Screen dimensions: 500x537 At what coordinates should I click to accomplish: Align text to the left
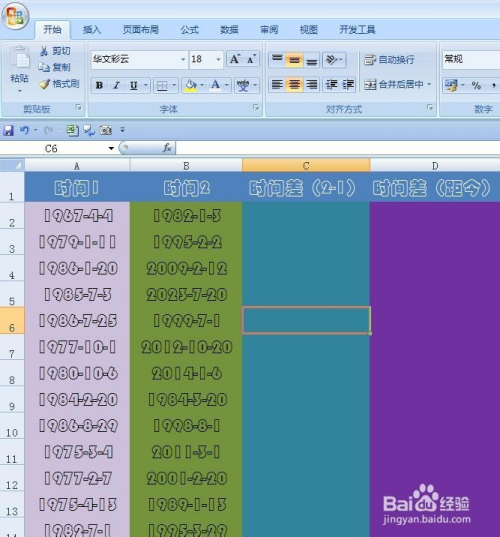[x=277, y=85]
